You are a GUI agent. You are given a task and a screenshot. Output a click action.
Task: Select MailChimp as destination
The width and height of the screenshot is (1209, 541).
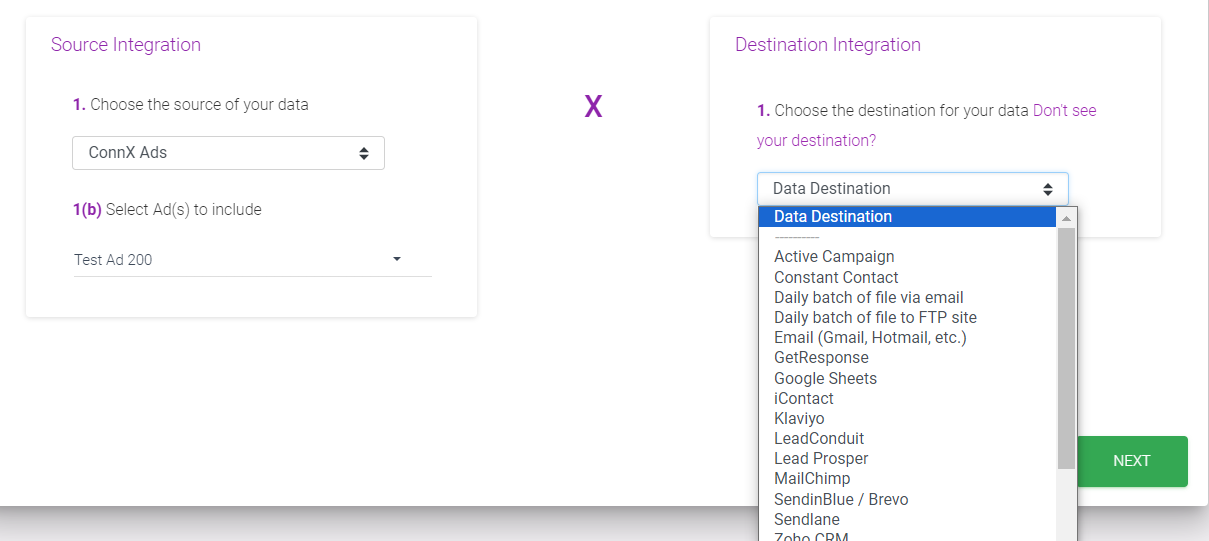[x=812, y=478]
